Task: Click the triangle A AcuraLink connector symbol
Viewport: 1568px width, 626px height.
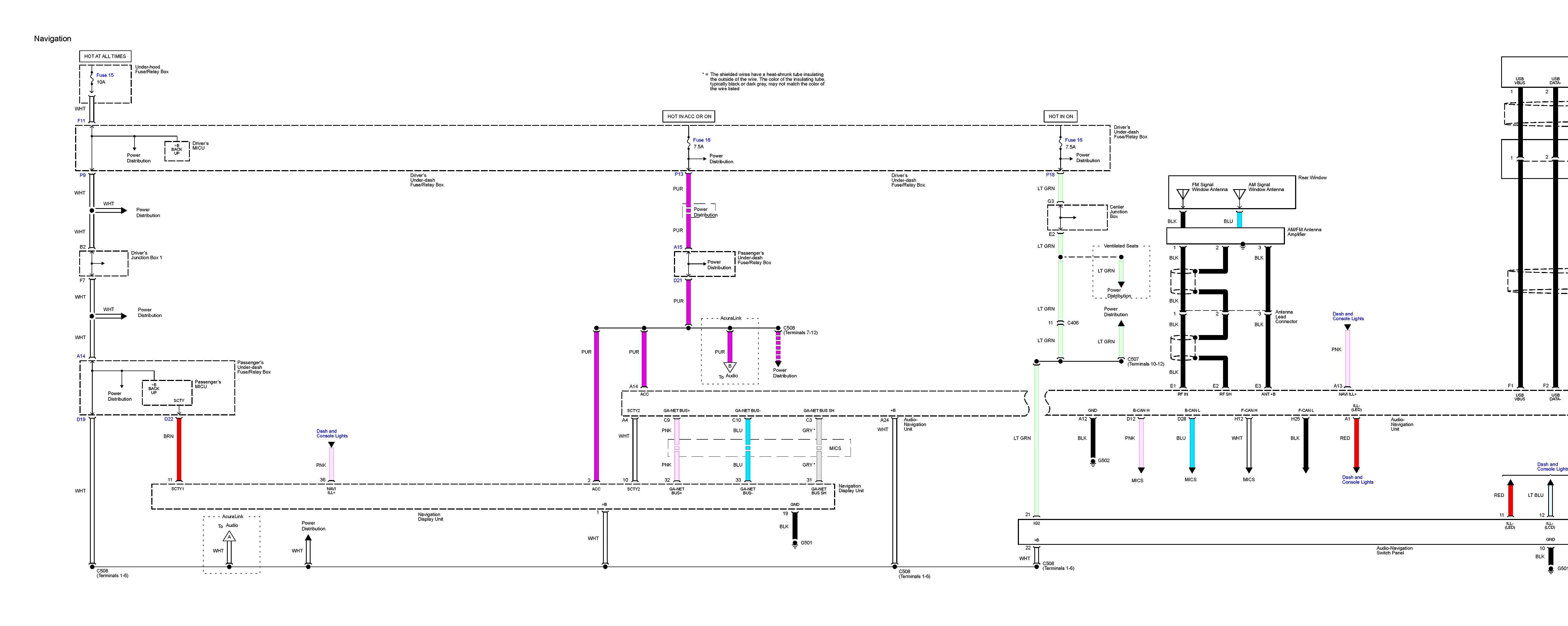Action: point(229,537)
